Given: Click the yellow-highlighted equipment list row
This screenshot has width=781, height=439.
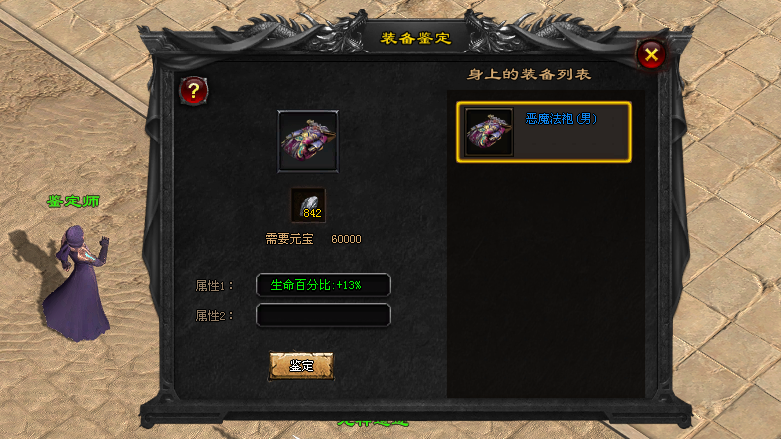Looking at the screenshot, I should pos(544,132).
